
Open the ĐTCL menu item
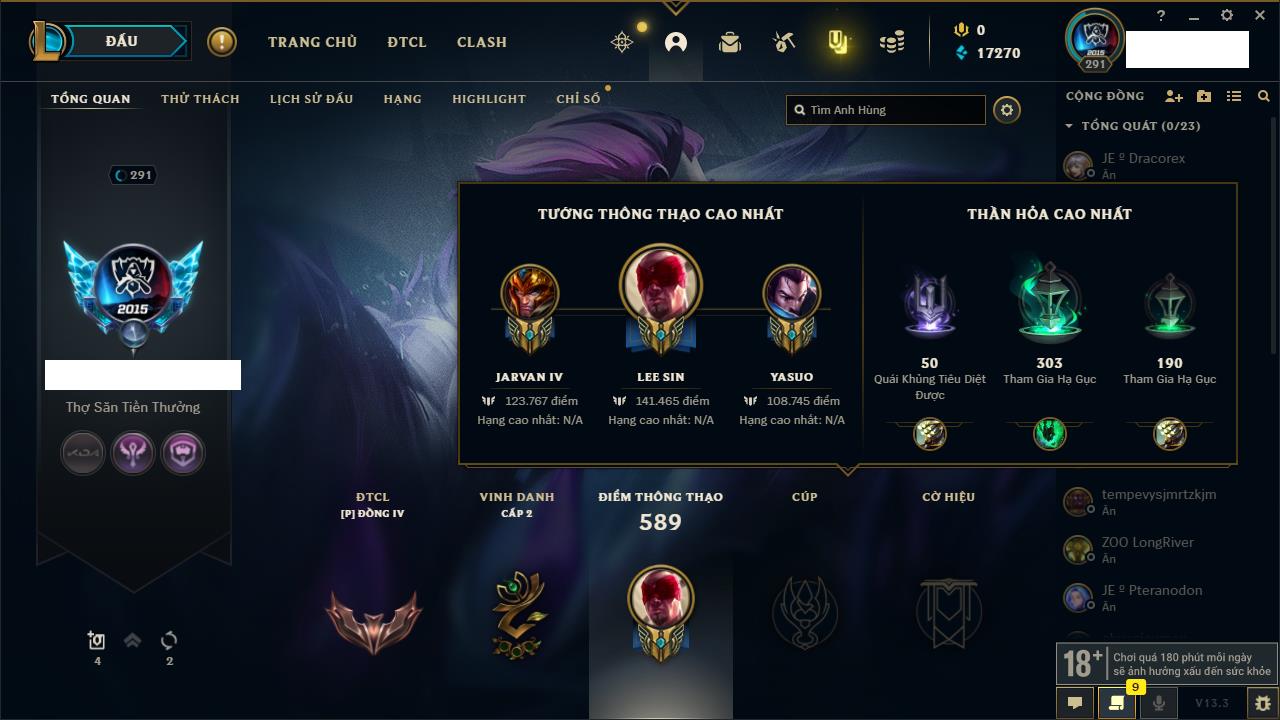coord(407,42)
